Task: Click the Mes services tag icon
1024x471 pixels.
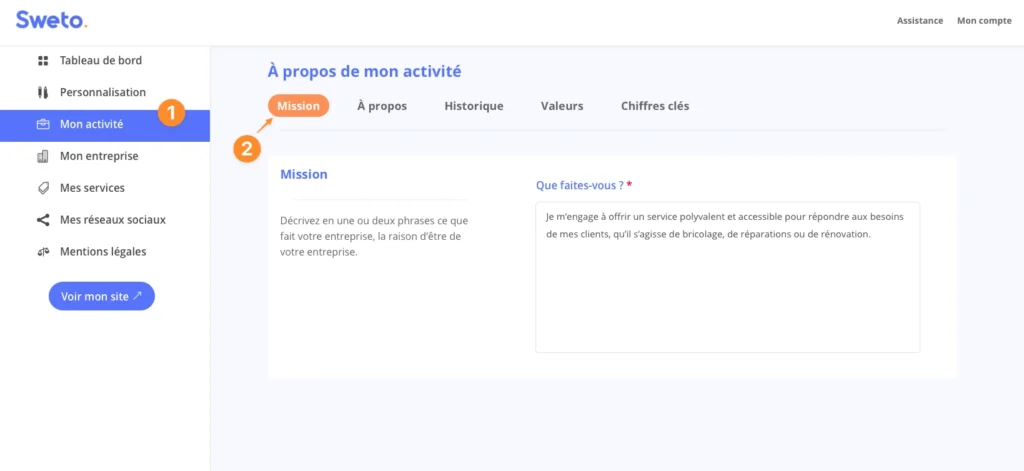Action: 43,188
